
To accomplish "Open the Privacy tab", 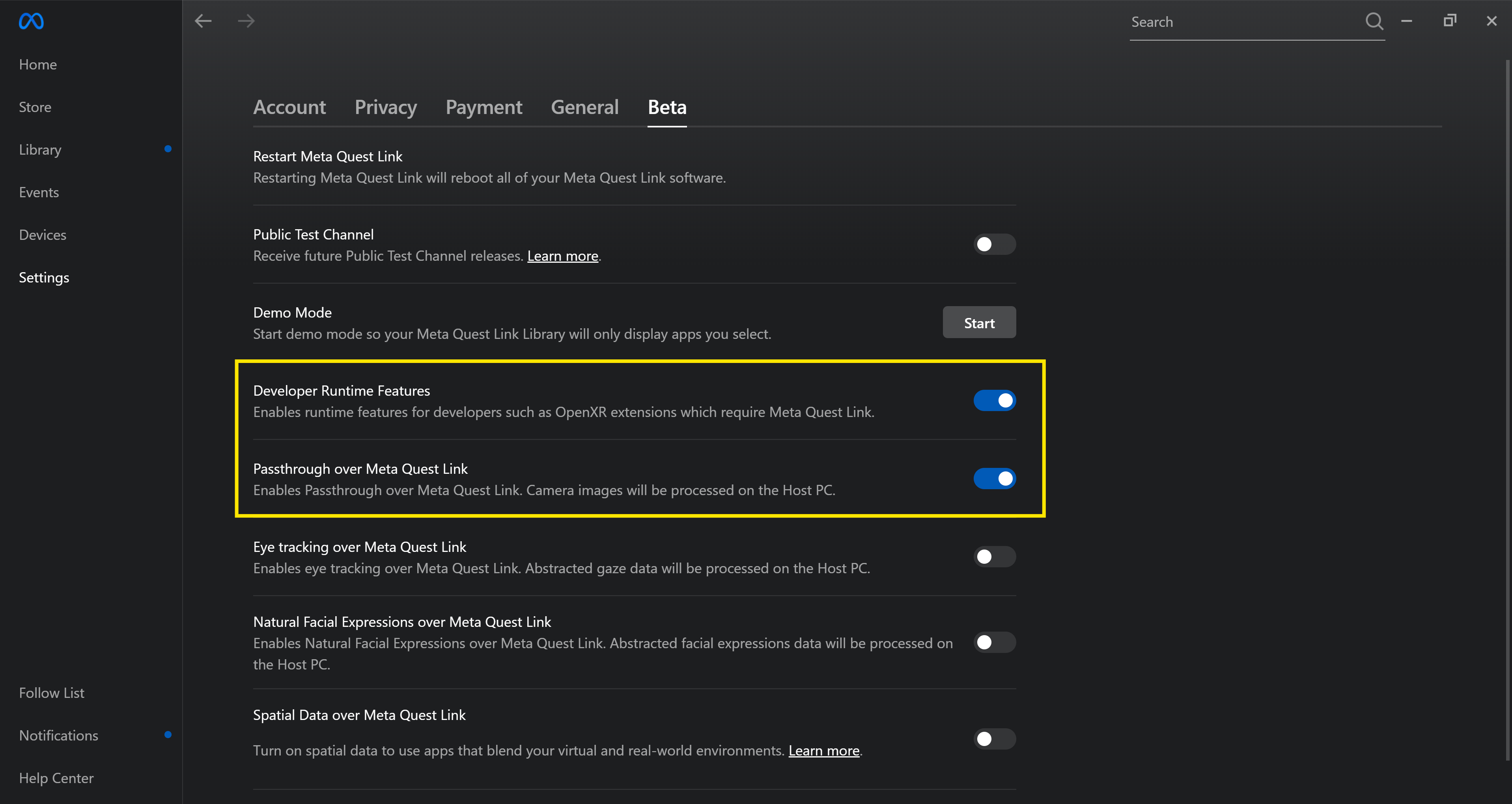I will pos(386,107).
